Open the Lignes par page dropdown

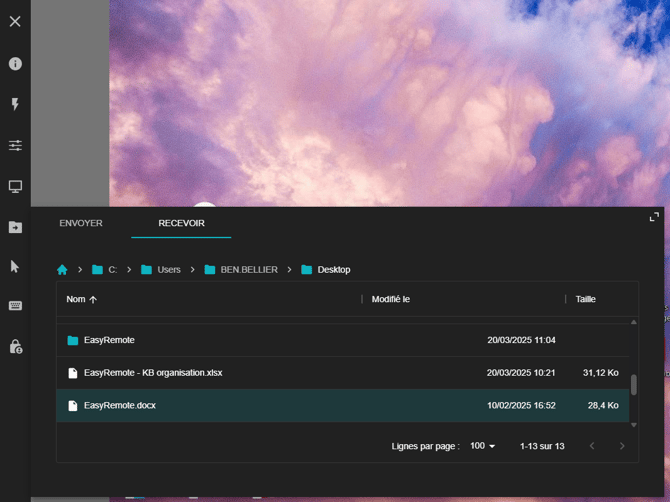[482, 446]
